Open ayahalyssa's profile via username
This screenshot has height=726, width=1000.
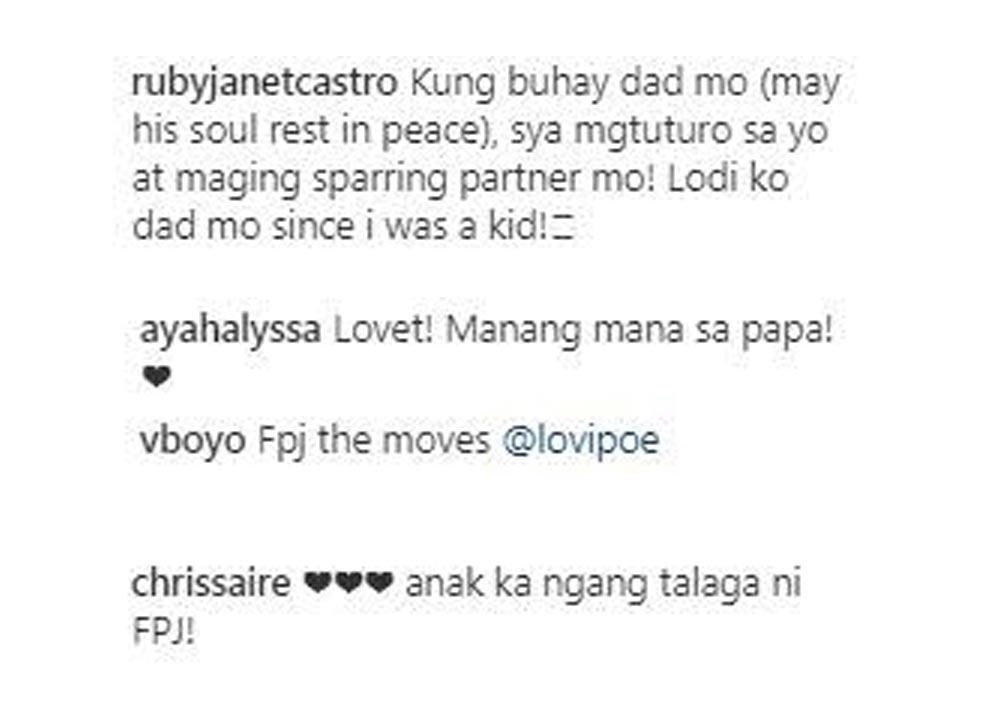point(230,331)
